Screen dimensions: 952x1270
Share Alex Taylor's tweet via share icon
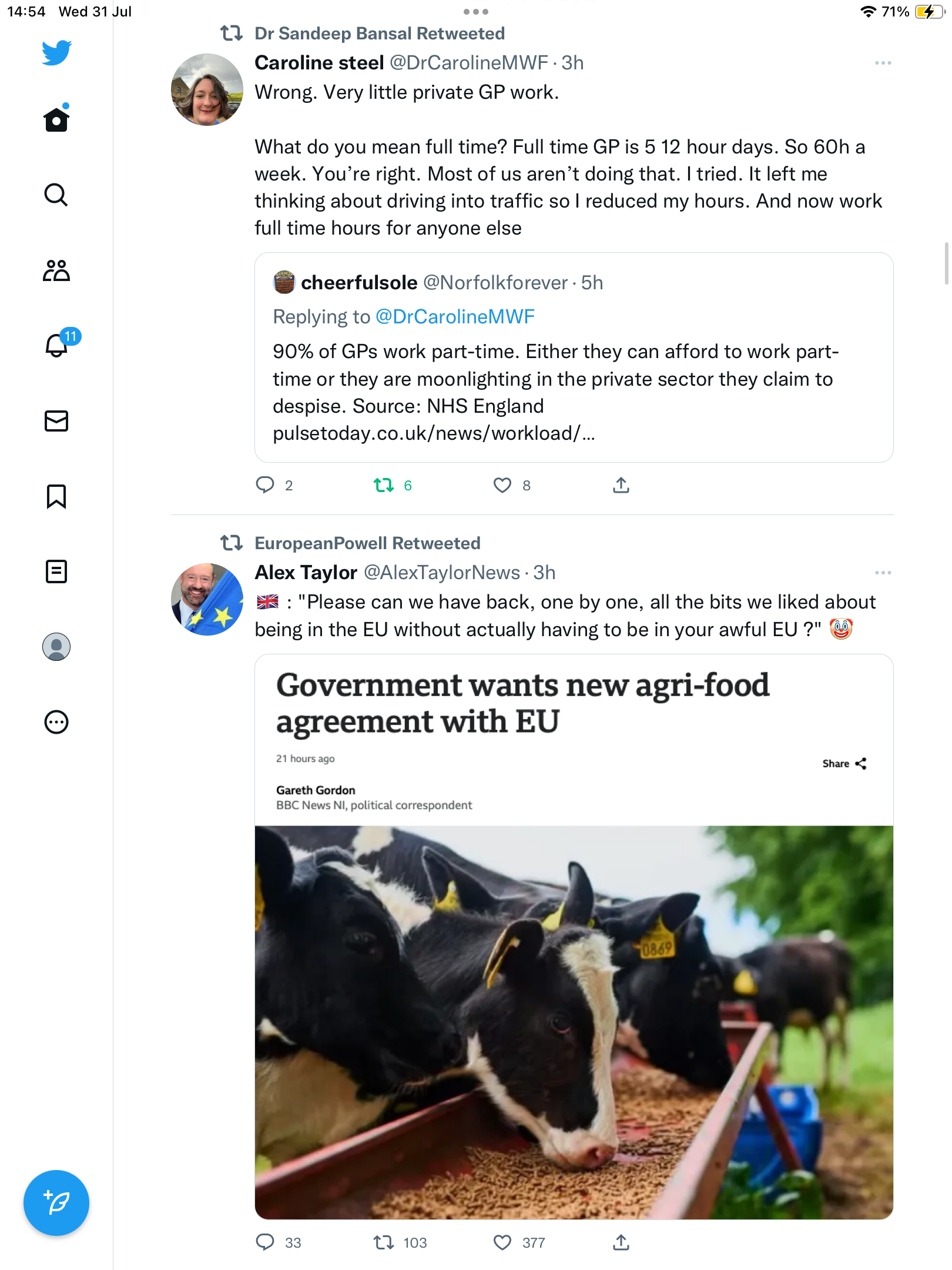tap(621, 1242)
